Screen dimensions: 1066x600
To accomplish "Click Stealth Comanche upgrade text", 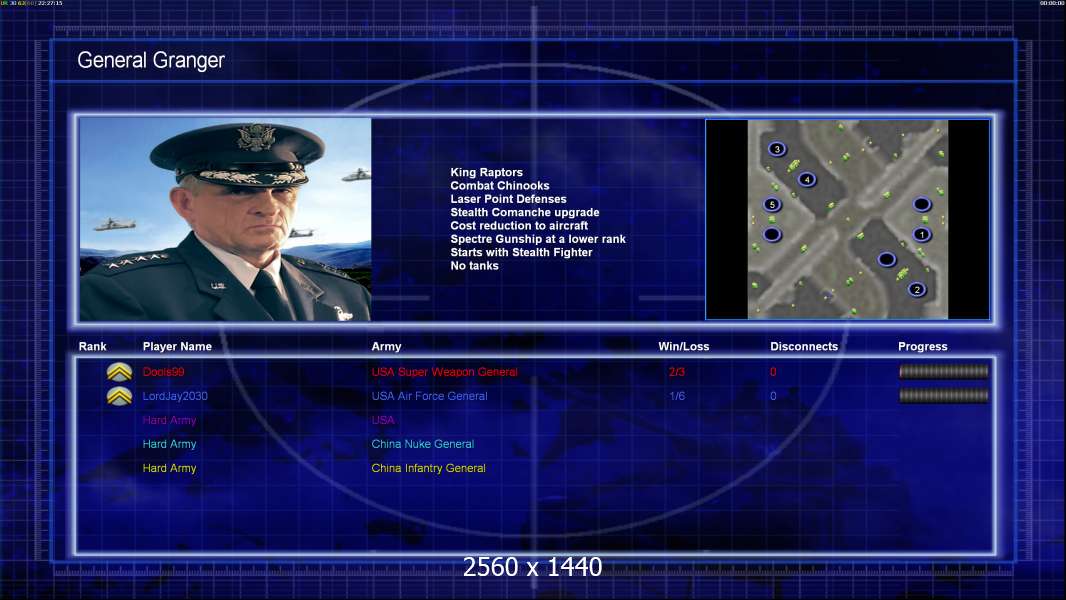I will point(524,212).
